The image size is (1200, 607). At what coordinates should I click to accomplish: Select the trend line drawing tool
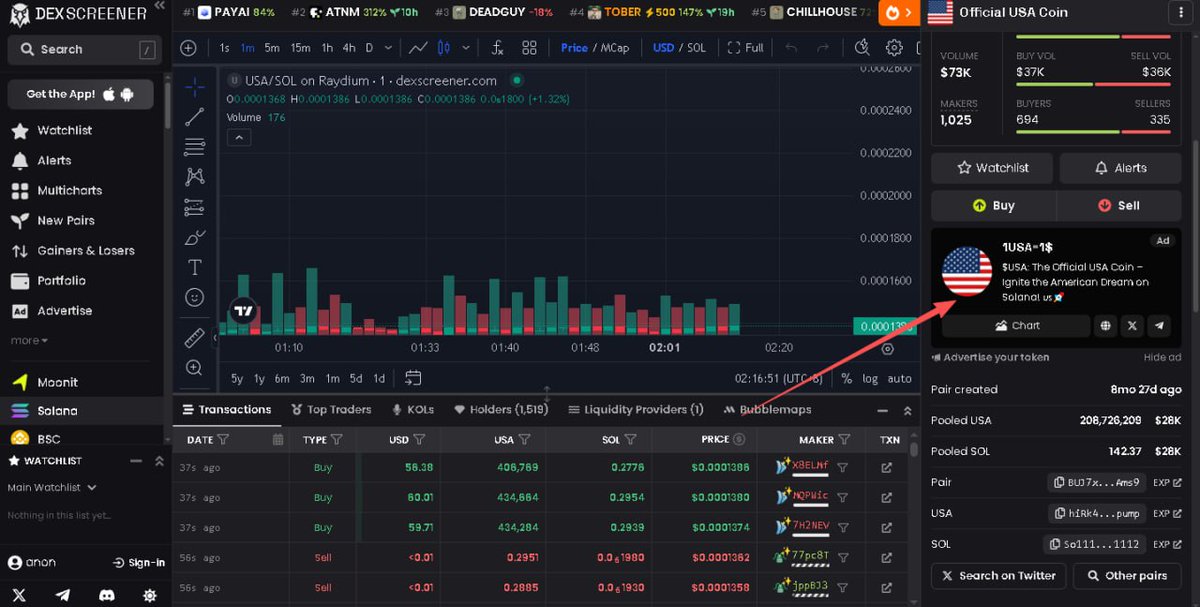[x=194, y=117]
